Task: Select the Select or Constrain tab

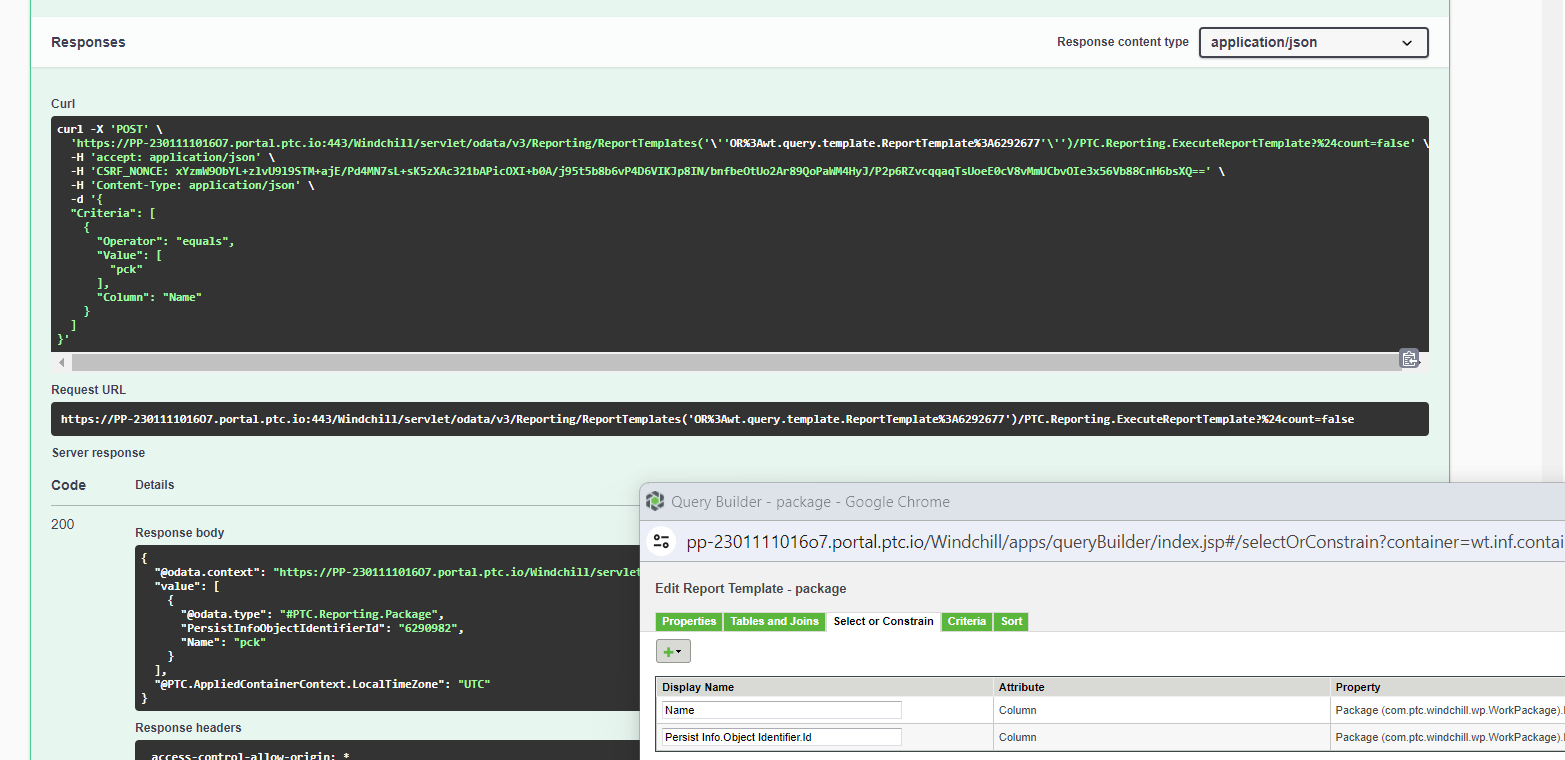Action: [883, 621]
